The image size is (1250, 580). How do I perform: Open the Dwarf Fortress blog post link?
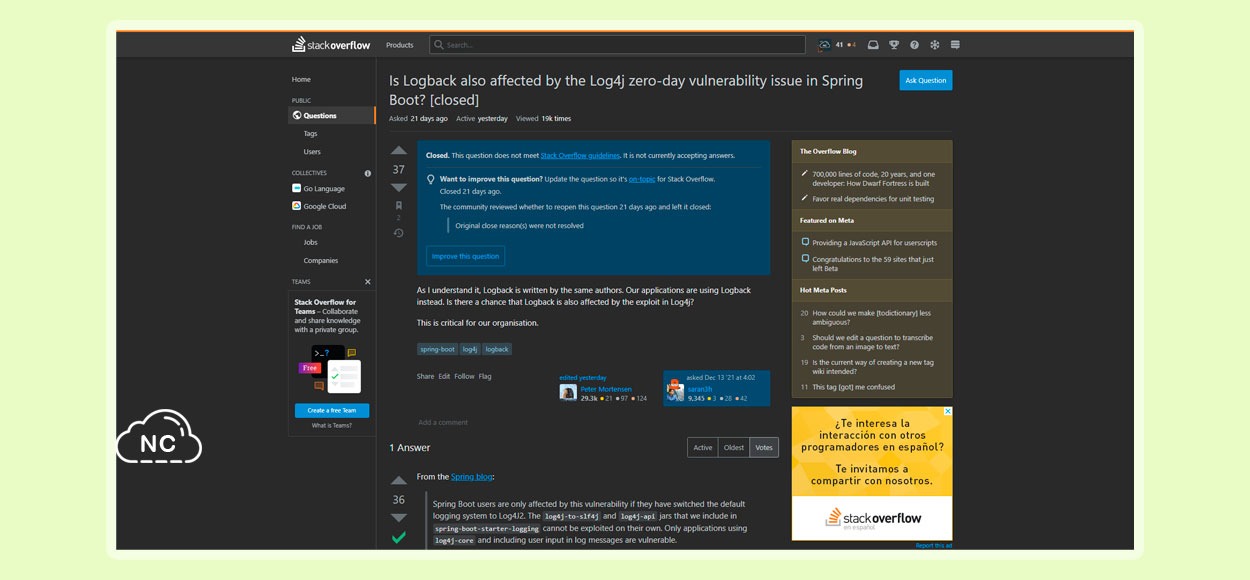[873, 179]
